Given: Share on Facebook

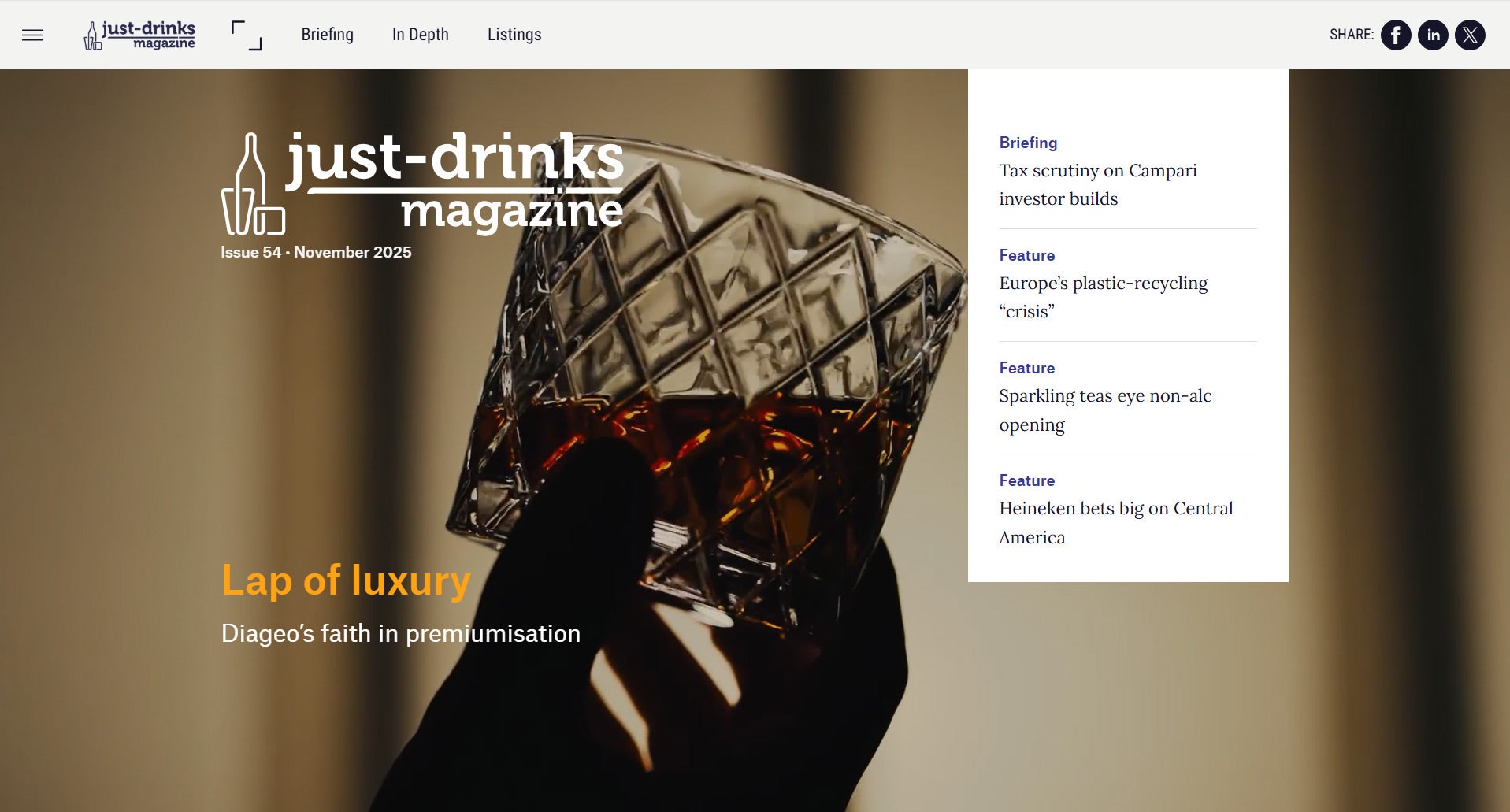Looking at the screenshot, I should [1395, 35].
